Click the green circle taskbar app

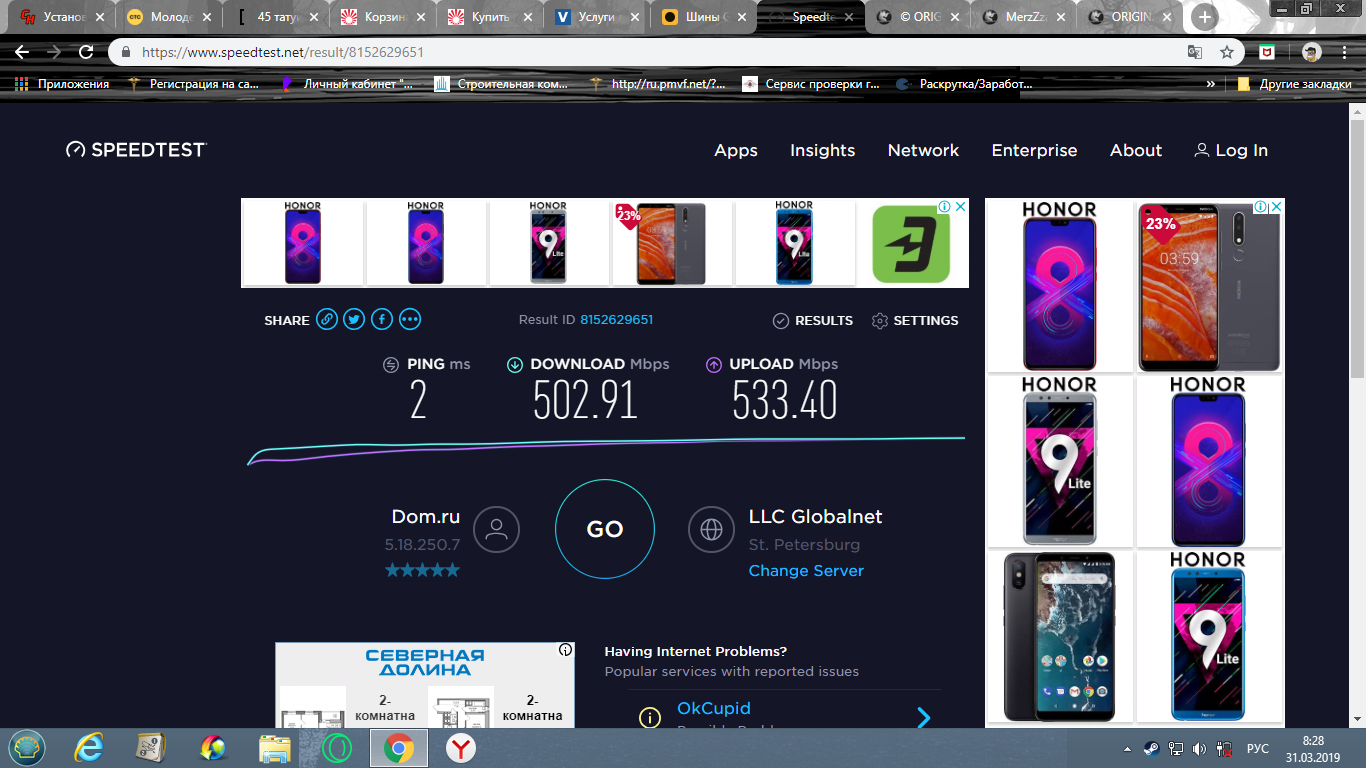click(x=337, y=747)
